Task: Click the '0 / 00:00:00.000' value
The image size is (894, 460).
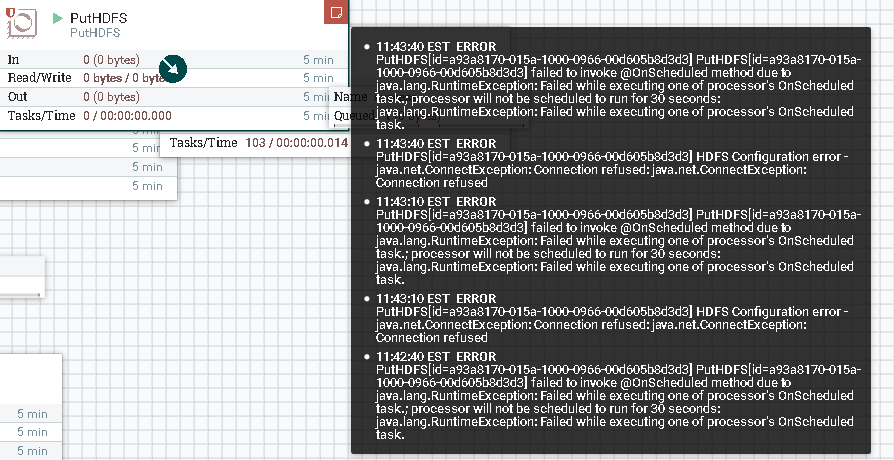Action: (127, 116)
